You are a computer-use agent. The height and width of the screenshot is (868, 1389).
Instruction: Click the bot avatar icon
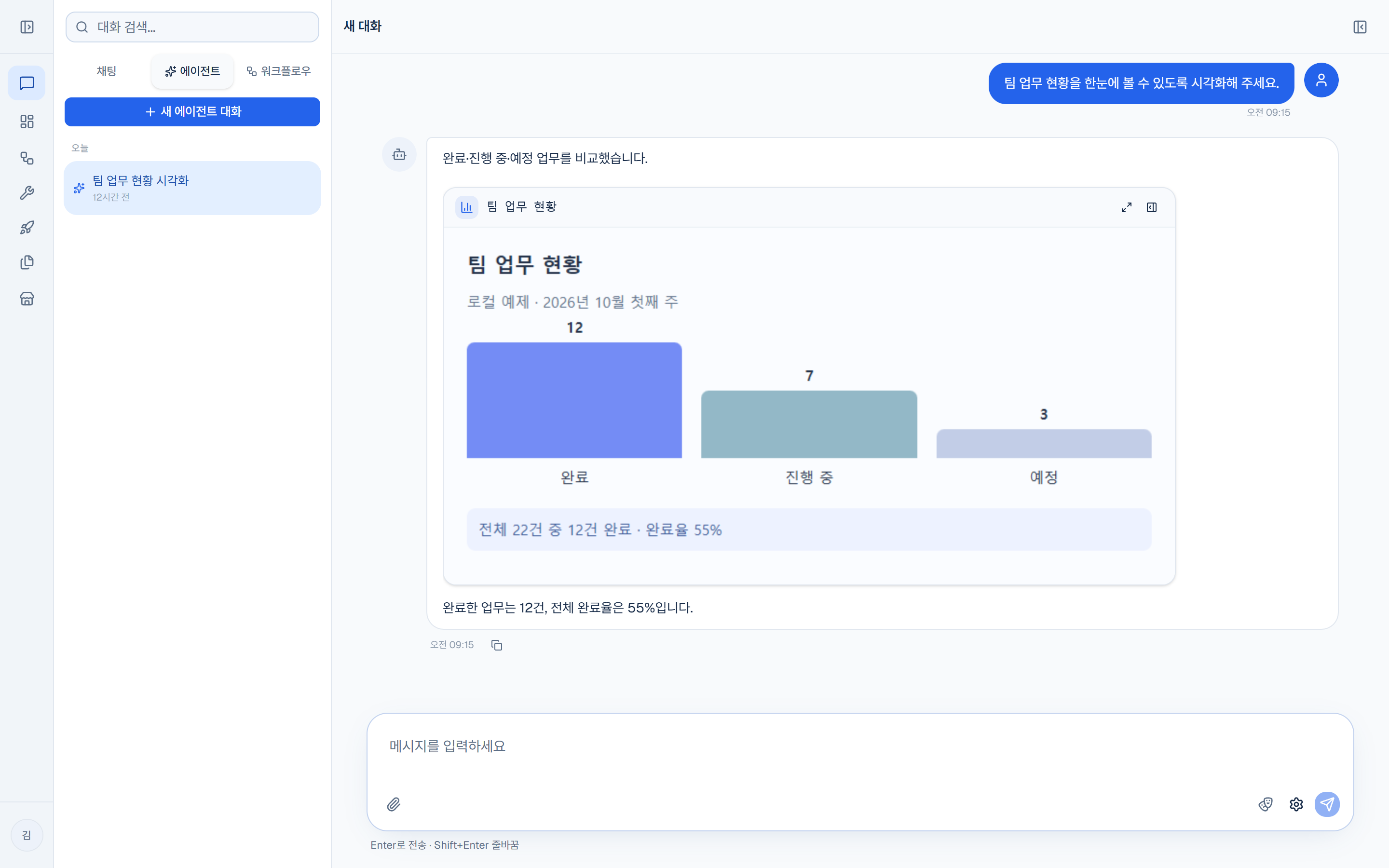(399, 154)
